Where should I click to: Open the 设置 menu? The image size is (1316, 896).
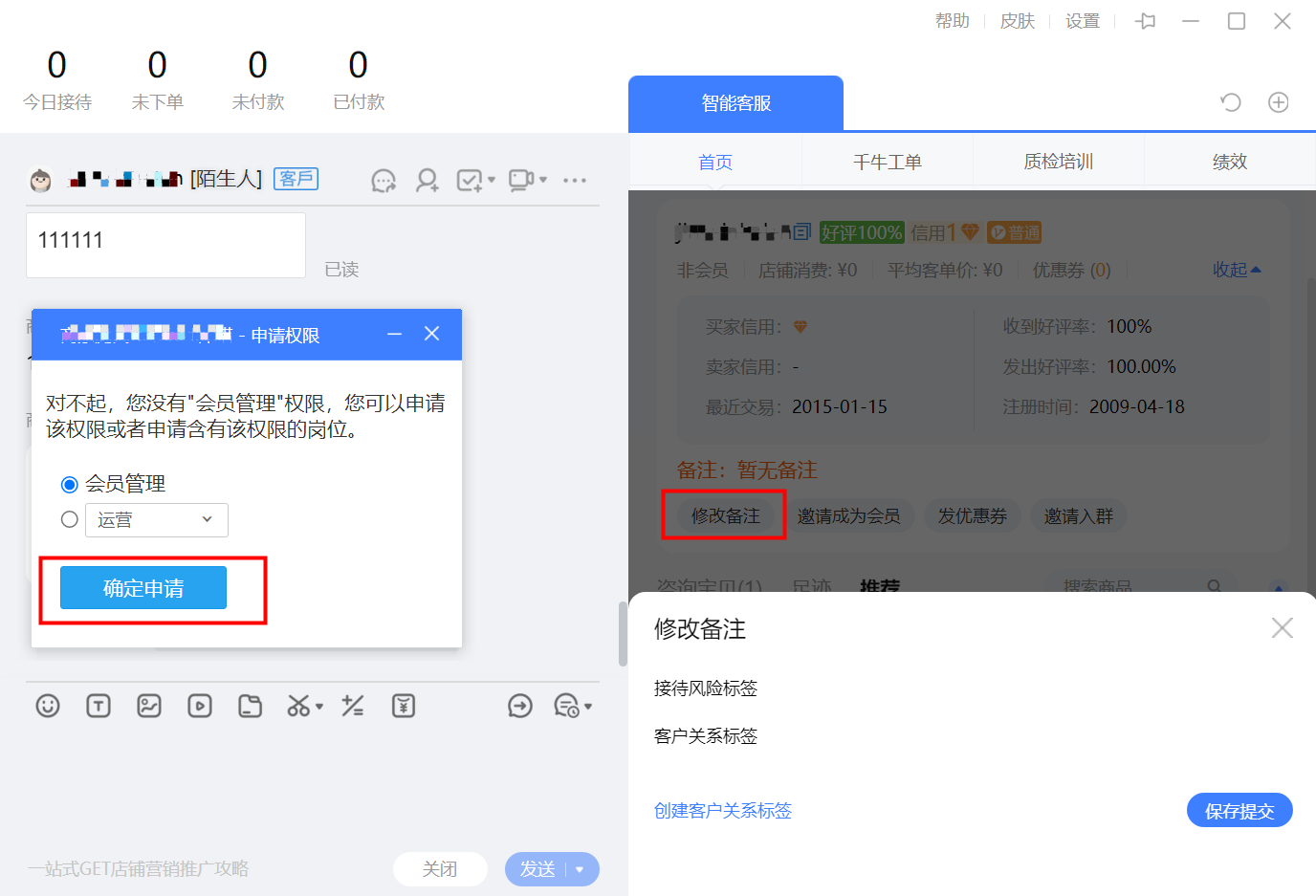click(x=1083, y=21)
